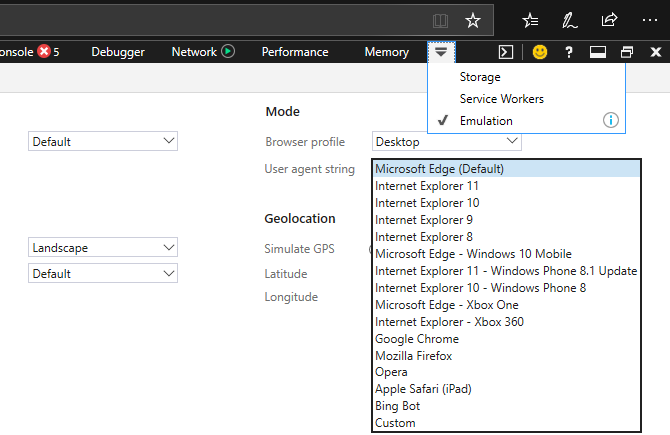Open the browser Settings and more menu

point(650,20)
